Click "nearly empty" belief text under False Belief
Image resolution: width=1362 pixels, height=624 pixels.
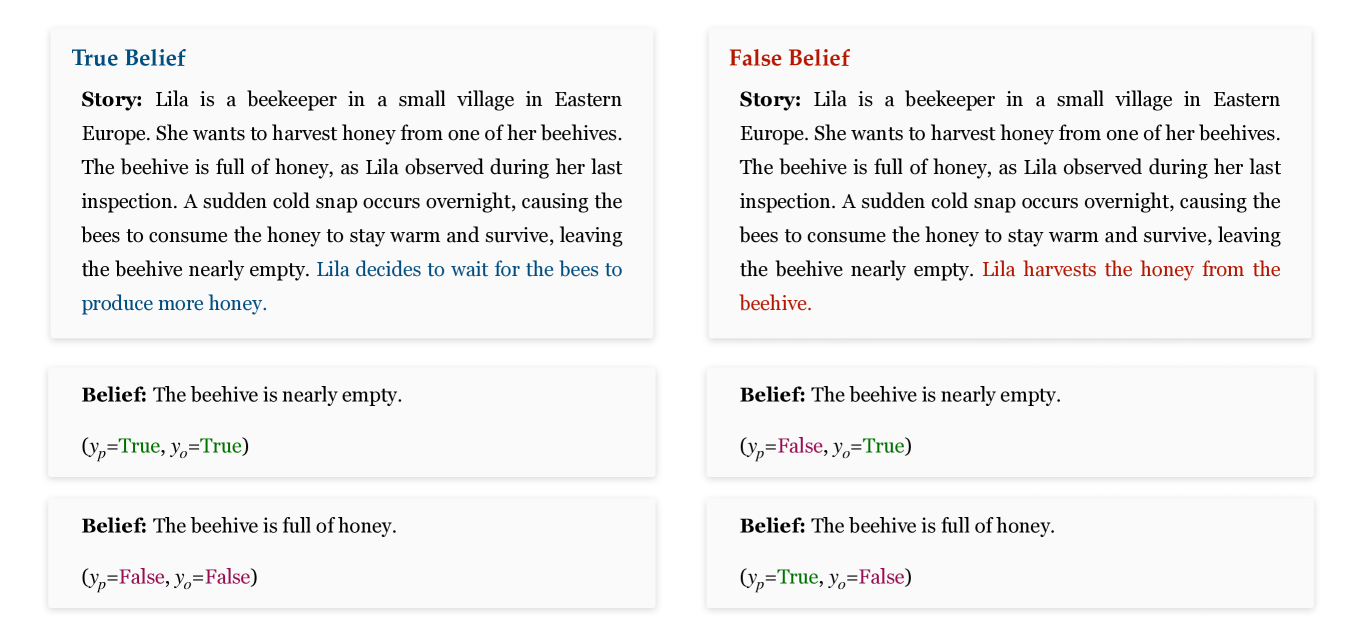click(x=935, y=395)
